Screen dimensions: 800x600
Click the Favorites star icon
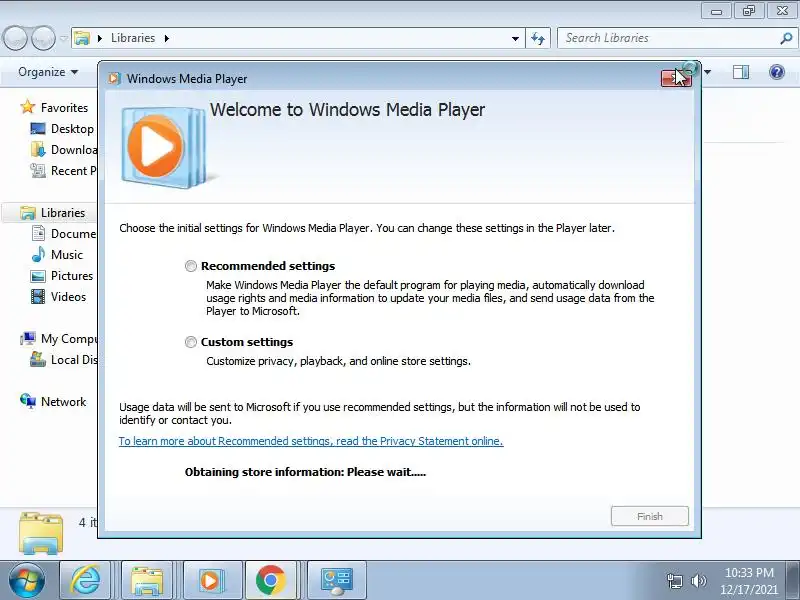tap(28, 107)
